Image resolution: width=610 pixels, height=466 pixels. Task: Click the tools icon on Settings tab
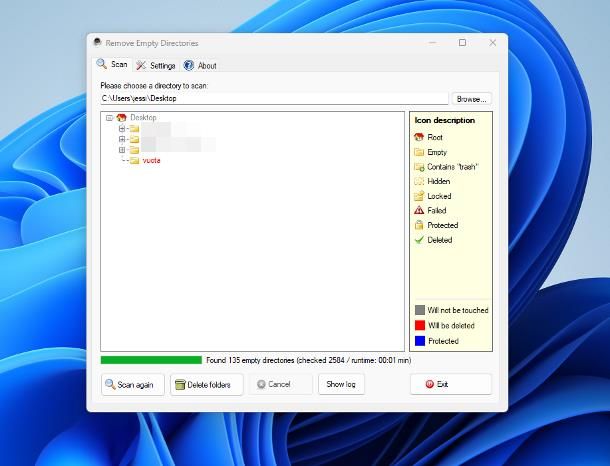coord(141,65)
